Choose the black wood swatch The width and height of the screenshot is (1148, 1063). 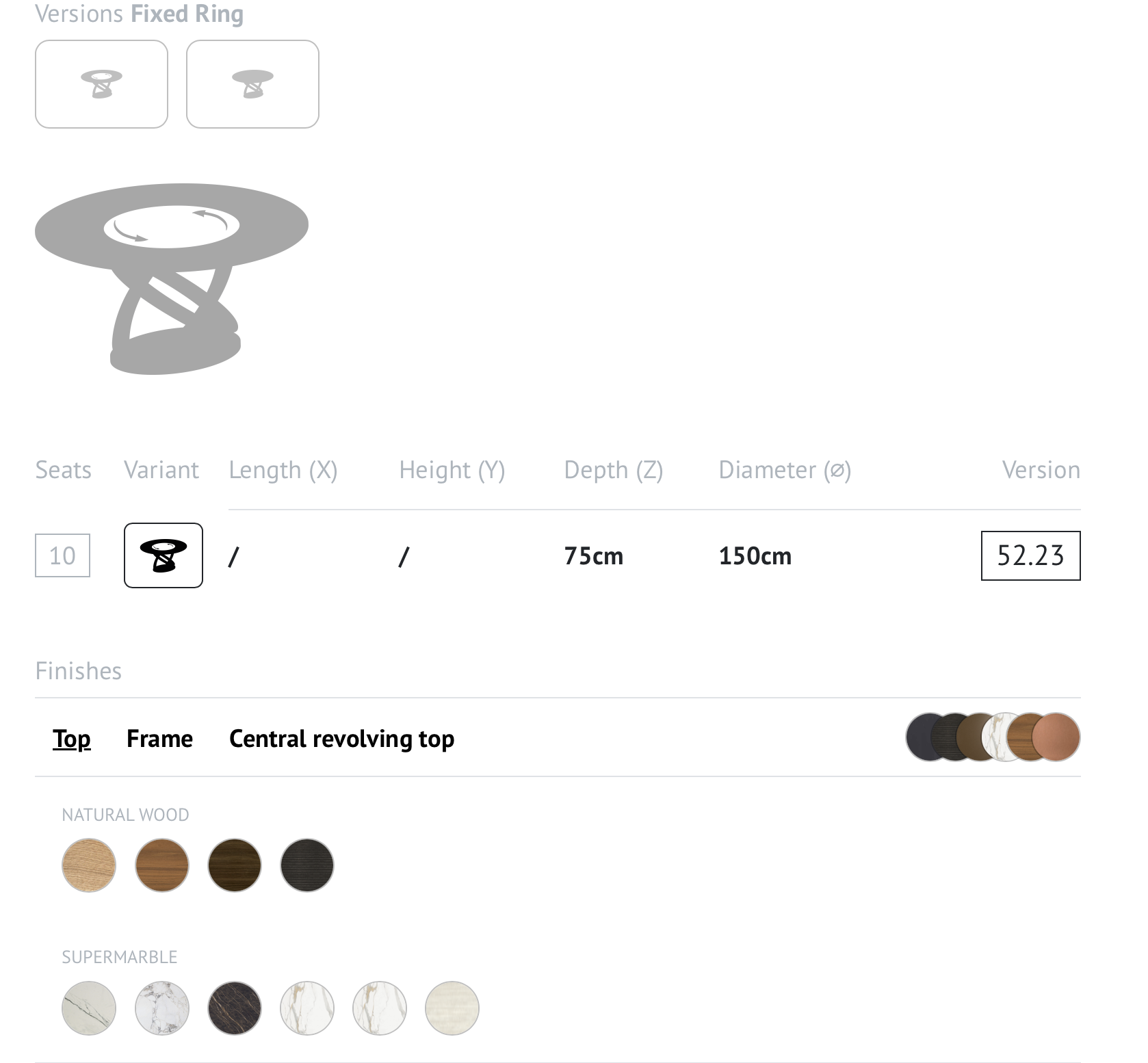click(307, 865)
